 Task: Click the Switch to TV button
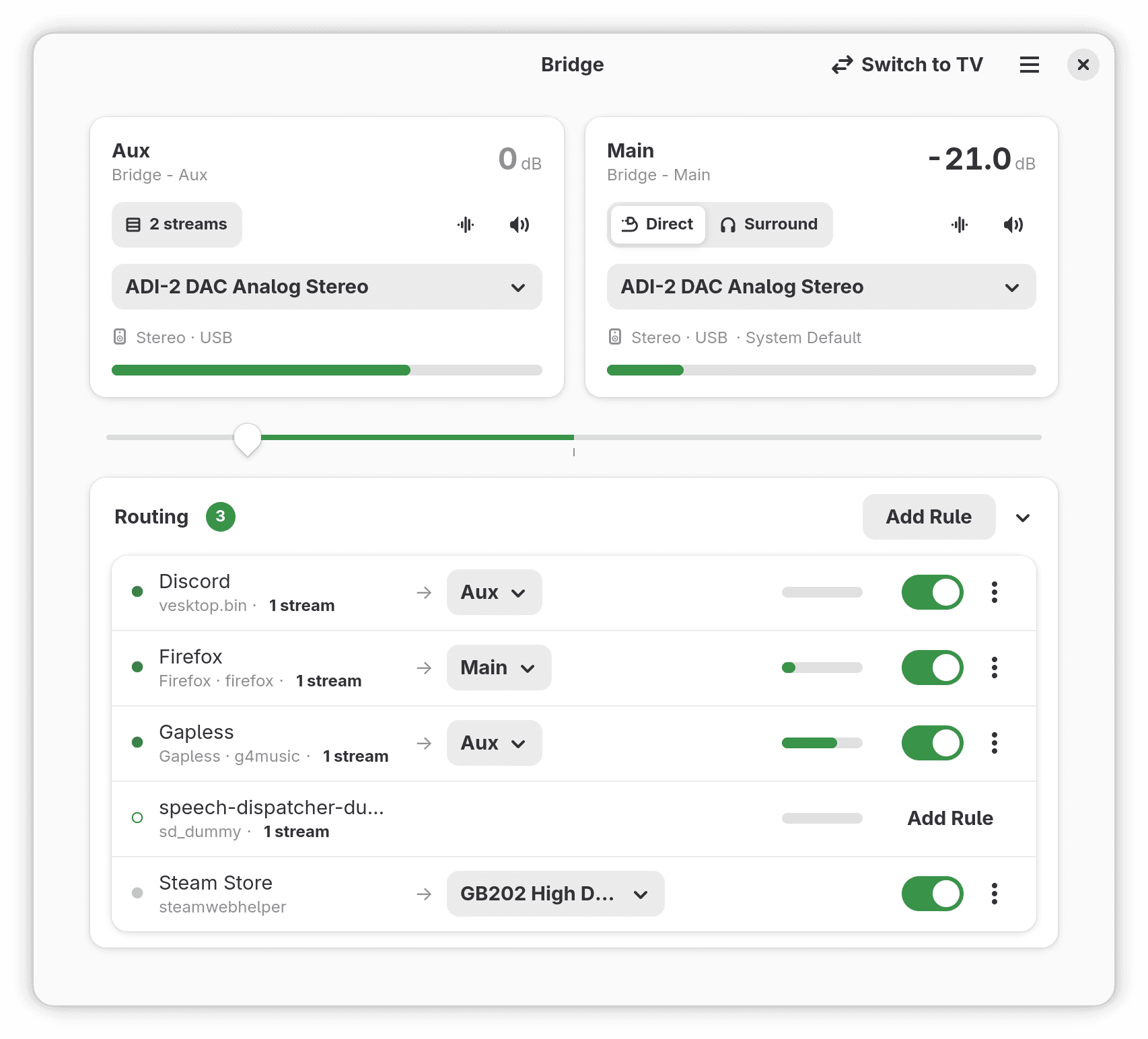click(x=907, y=65)
